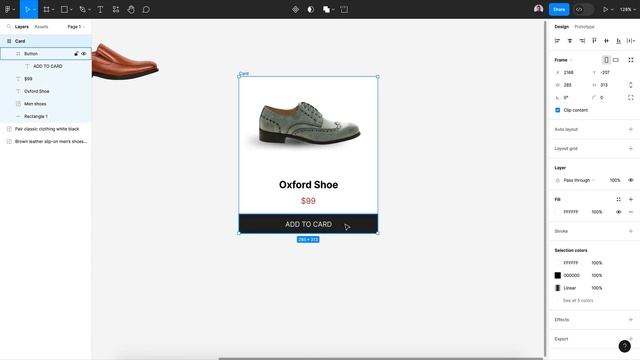Select the Pen tool
This screenshot has width=640, height=360.
click(x=82, y=9)
